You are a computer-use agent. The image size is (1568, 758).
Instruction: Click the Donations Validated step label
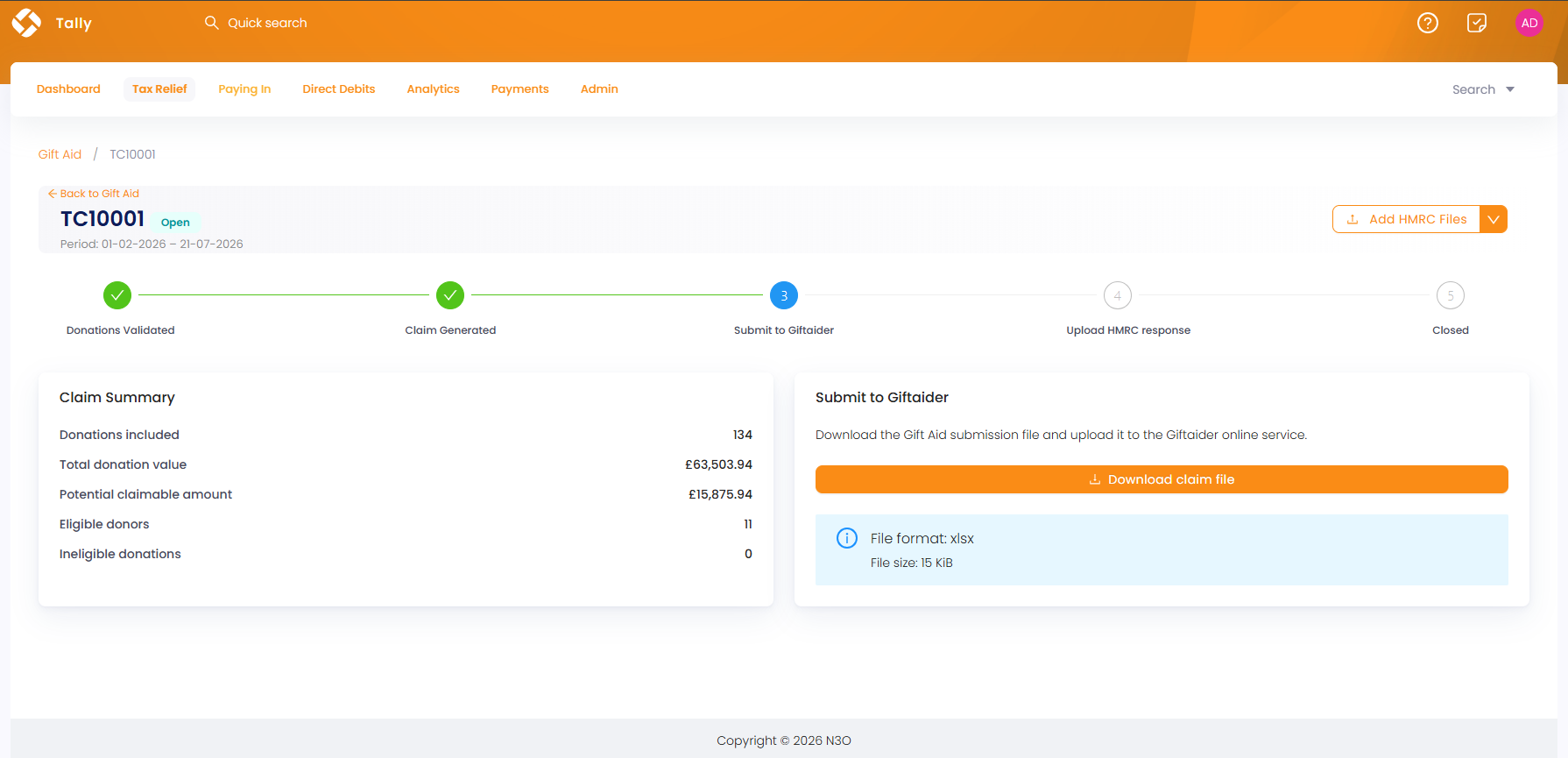(121, 330)
